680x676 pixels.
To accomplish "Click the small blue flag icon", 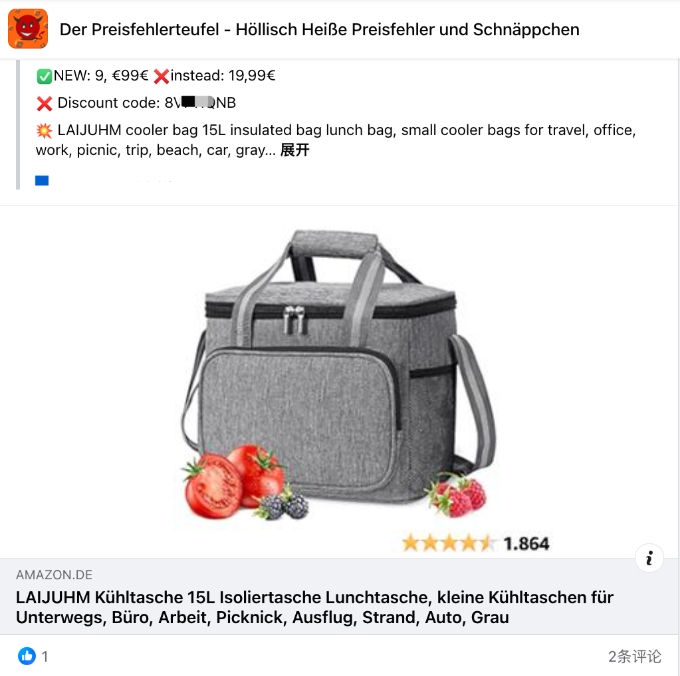I will coord(42,180).
